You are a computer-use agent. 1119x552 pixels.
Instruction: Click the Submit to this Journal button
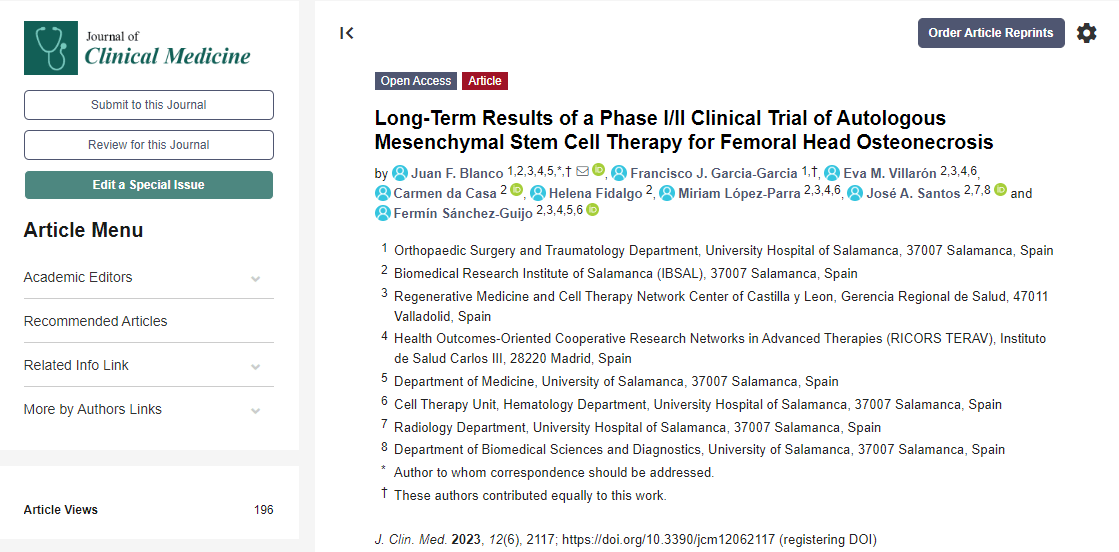click(148, 105)
